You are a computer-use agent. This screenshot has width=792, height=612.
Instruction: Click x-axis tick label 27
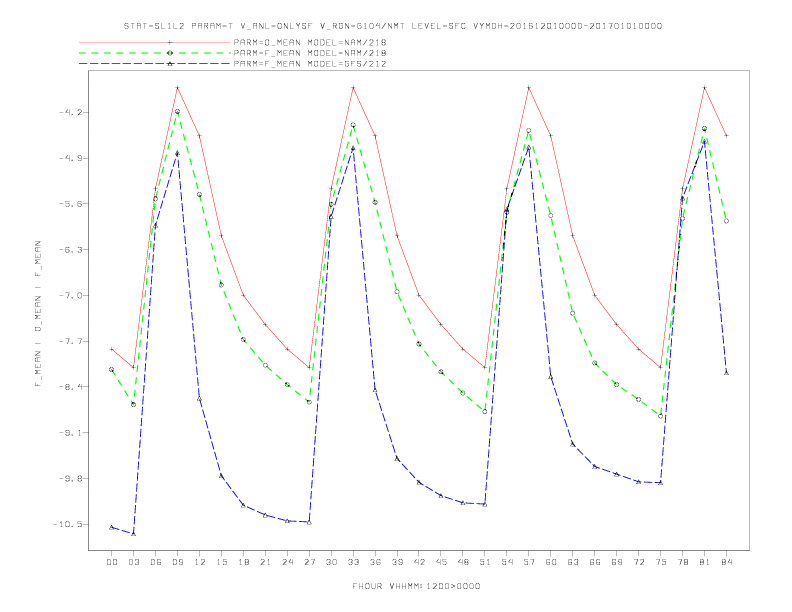[309, 562]
